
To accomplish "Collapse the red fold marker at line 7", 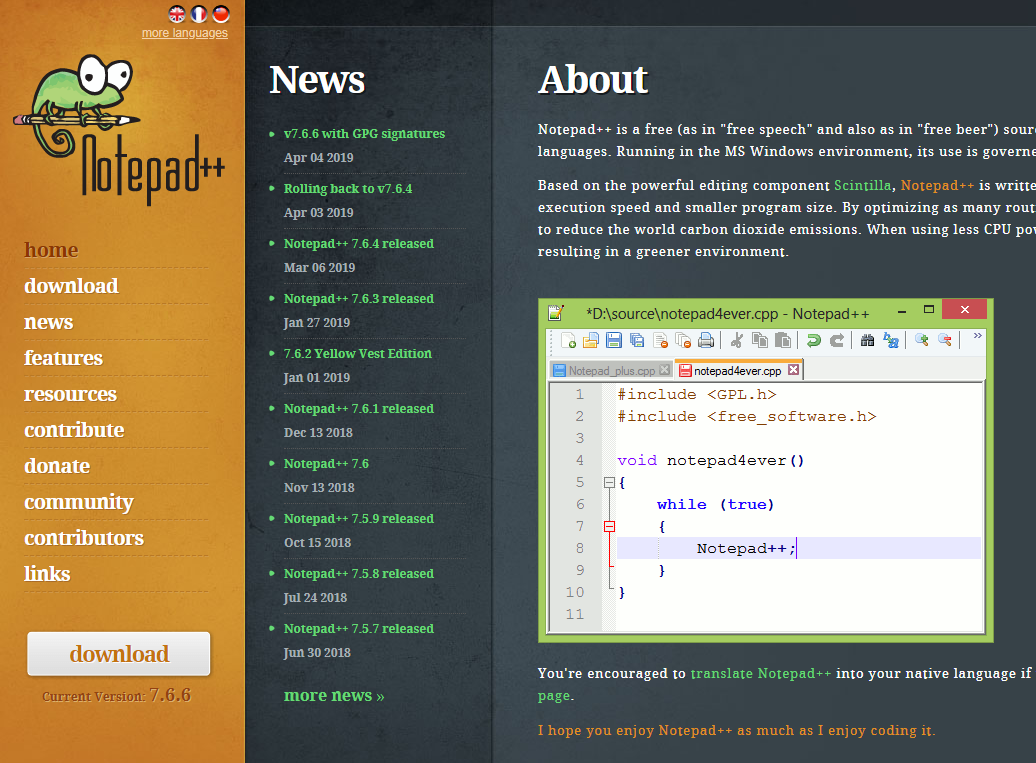I will [609, 527].
